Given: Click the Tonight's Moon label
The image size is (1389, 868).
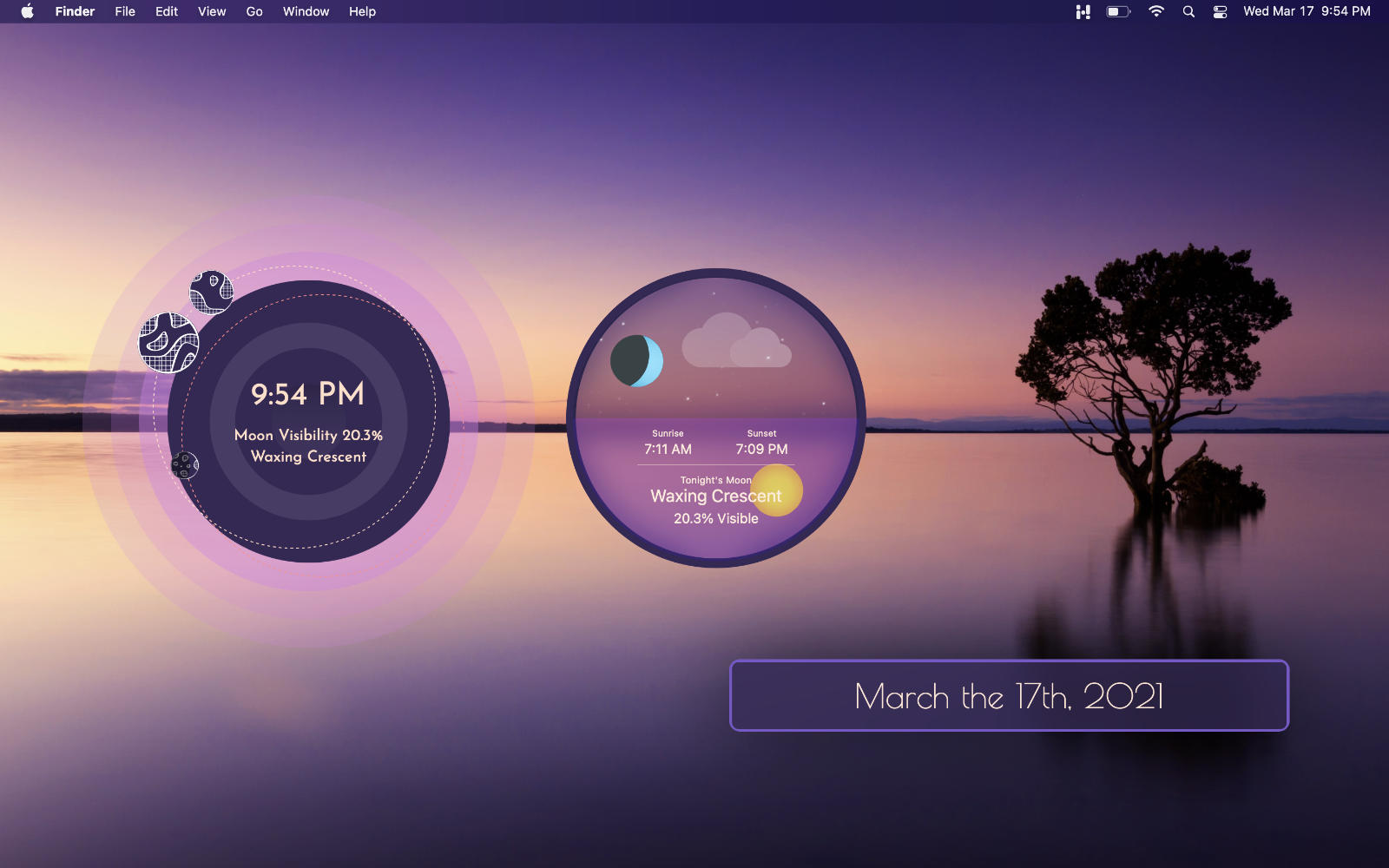Looking at the screenshot, I should 715,480.
